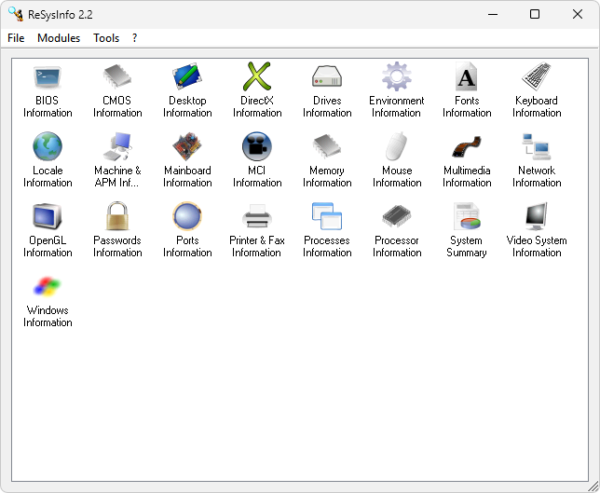Click the ? help menu
Screen dimensions: 600x493
[x=135, y=38]
